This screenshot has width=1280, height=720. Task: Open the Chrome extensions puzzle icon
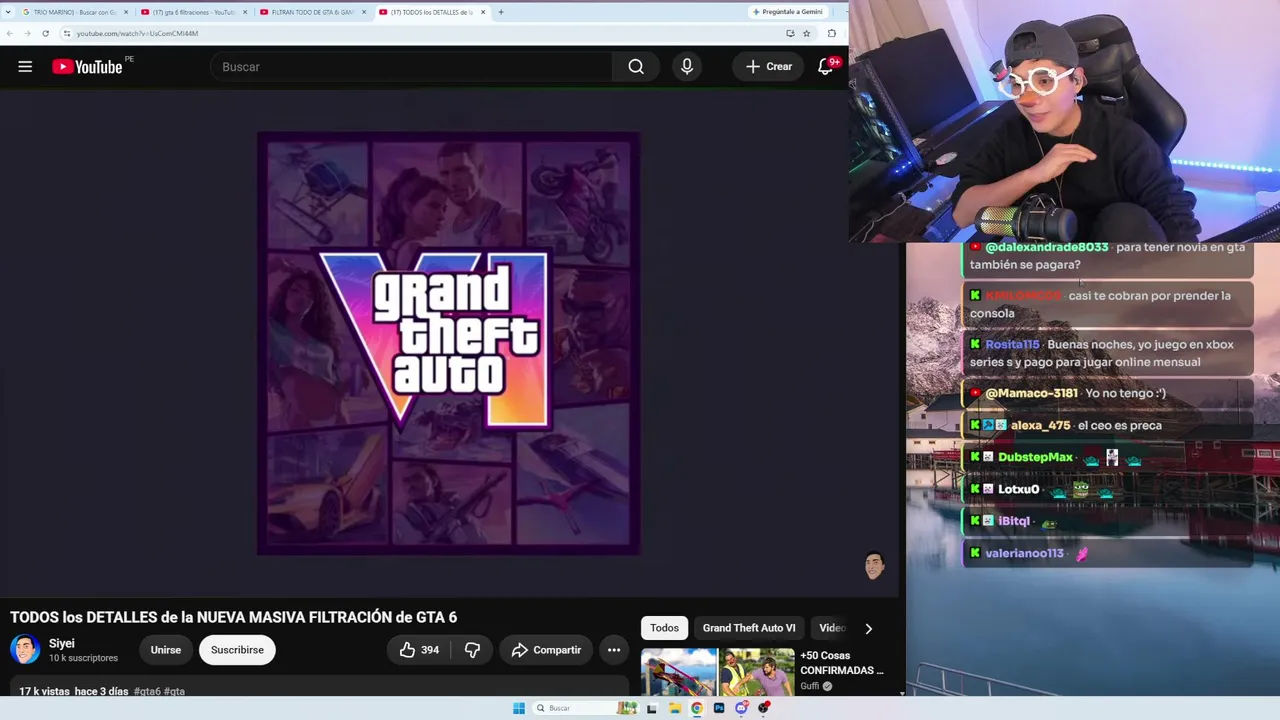click(832, 33)
